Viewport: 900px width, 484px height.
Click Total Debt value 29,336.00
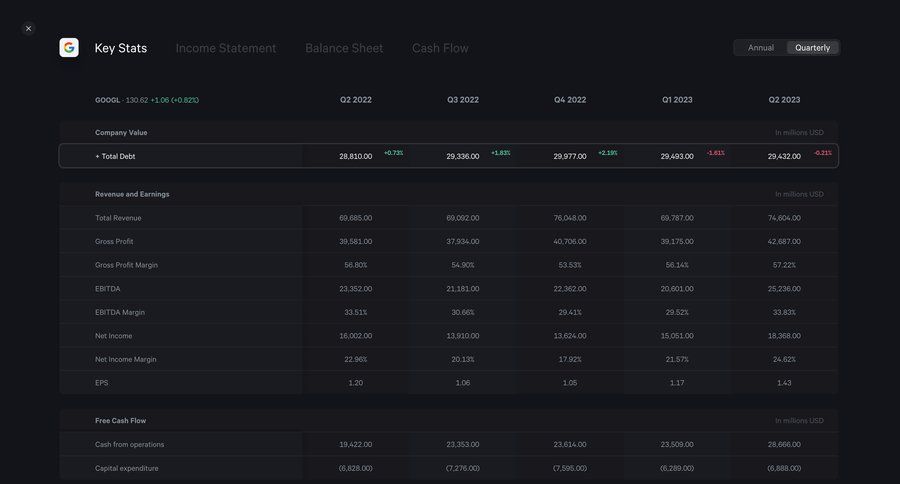463,156
